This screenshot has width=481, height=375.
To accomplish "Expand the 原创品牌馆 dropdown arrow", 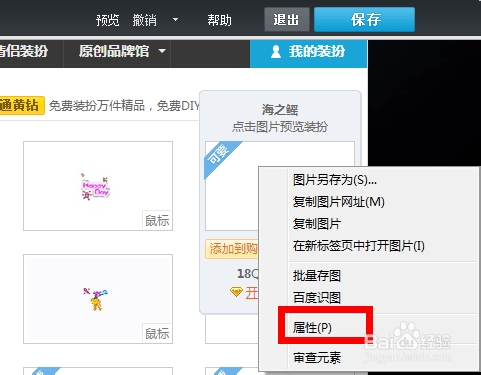I will [162, 51].
